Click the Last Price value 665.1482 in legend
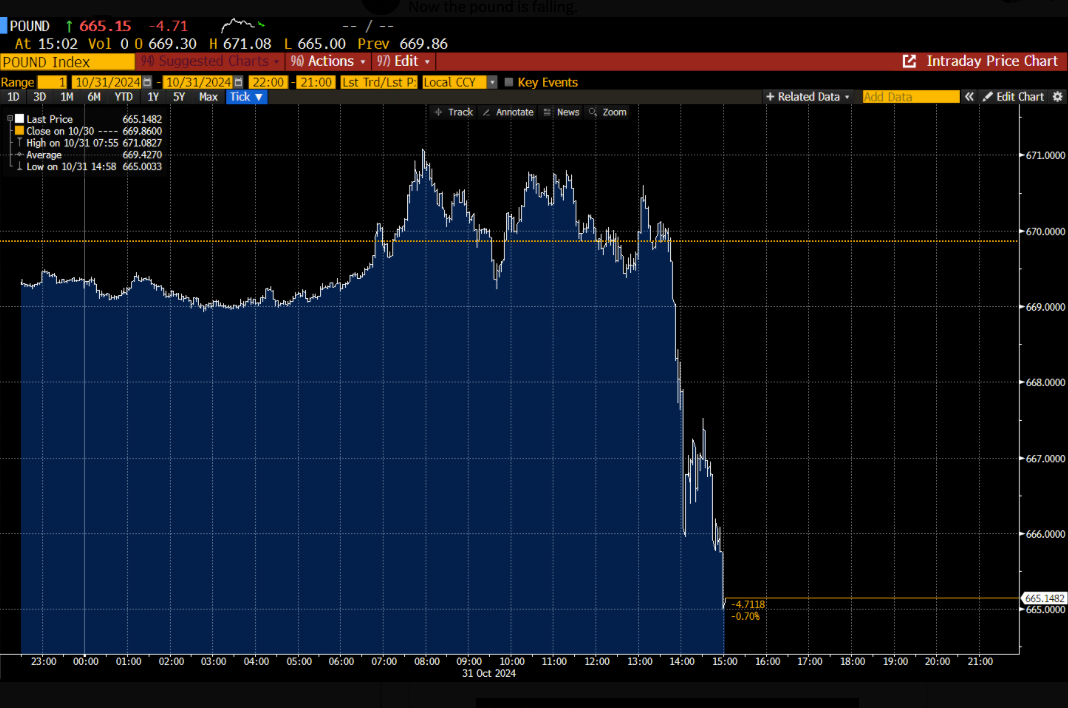1068x708 pixels. pos(142,119)
